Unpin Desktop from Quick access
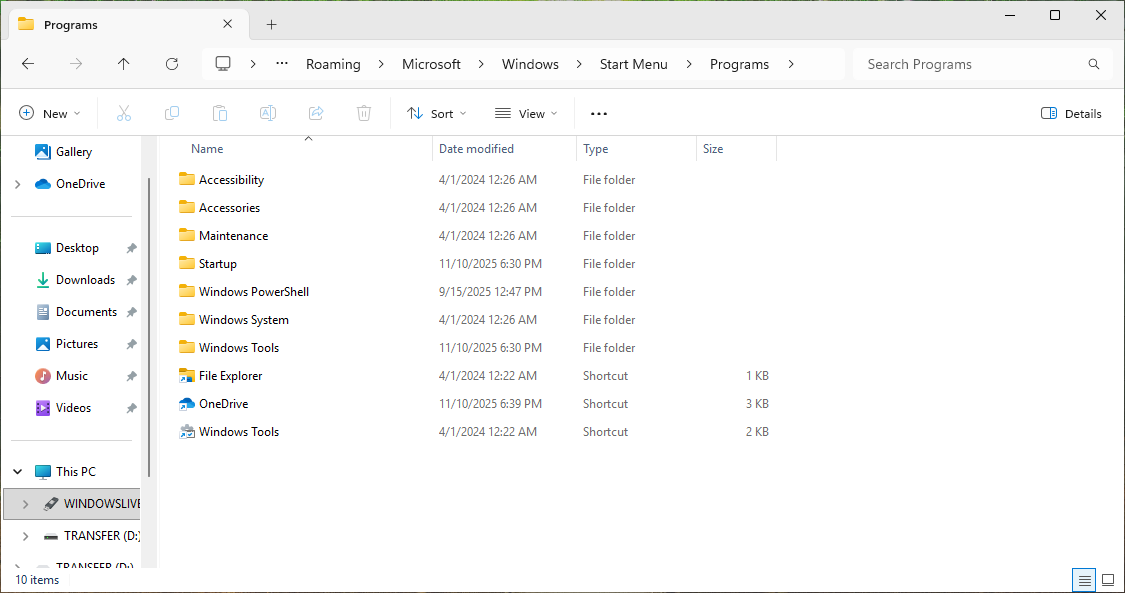The height and width of the screenshot is (593, 1125). pos(131,248)
